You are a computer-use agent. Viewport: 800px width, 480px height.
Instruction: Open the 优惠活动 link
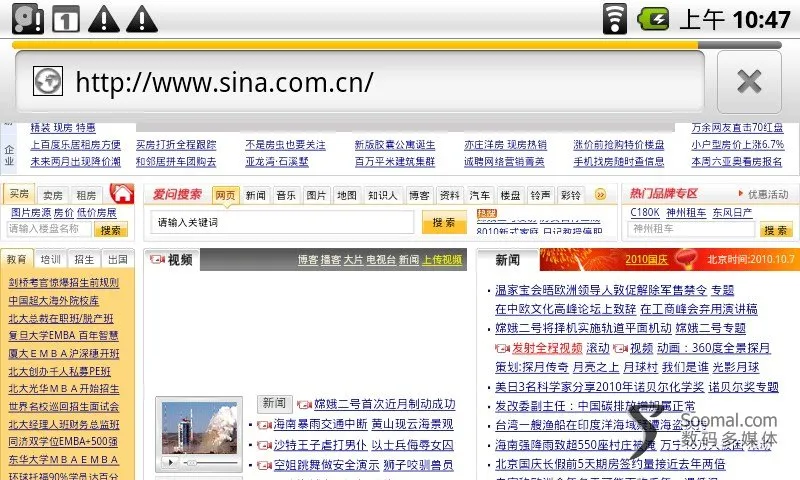pos(768,194)
